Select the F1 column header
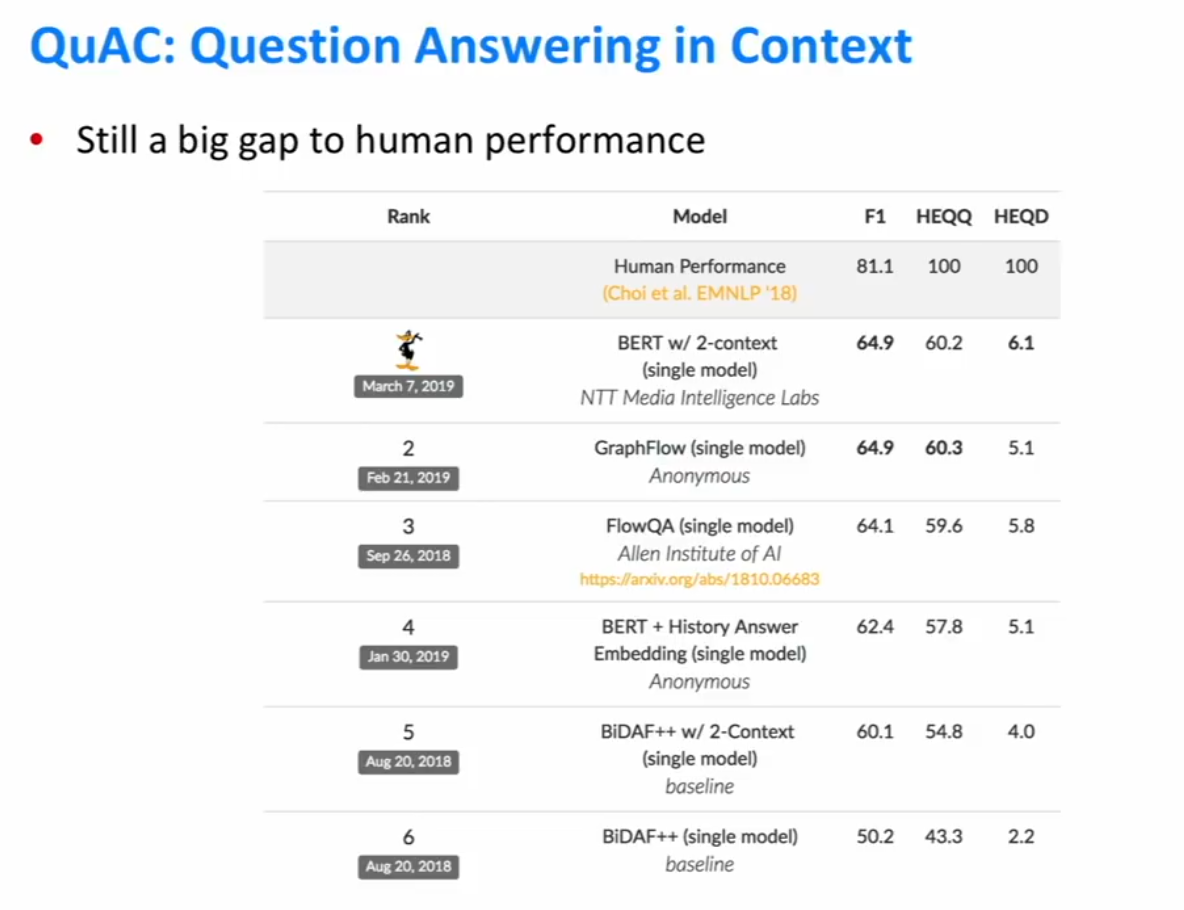This screenshot has width=1184, height=910. point(874,217)
